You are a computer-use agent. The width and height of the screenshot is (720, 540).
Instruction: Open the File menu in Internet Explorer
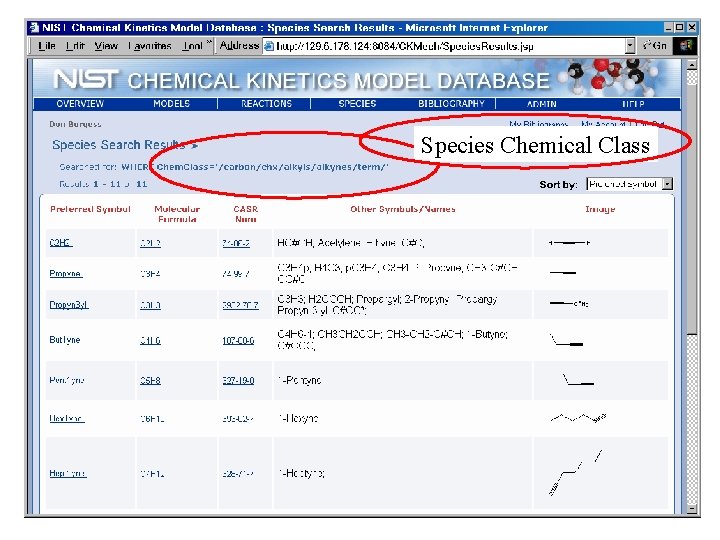[x=46, y=46]
